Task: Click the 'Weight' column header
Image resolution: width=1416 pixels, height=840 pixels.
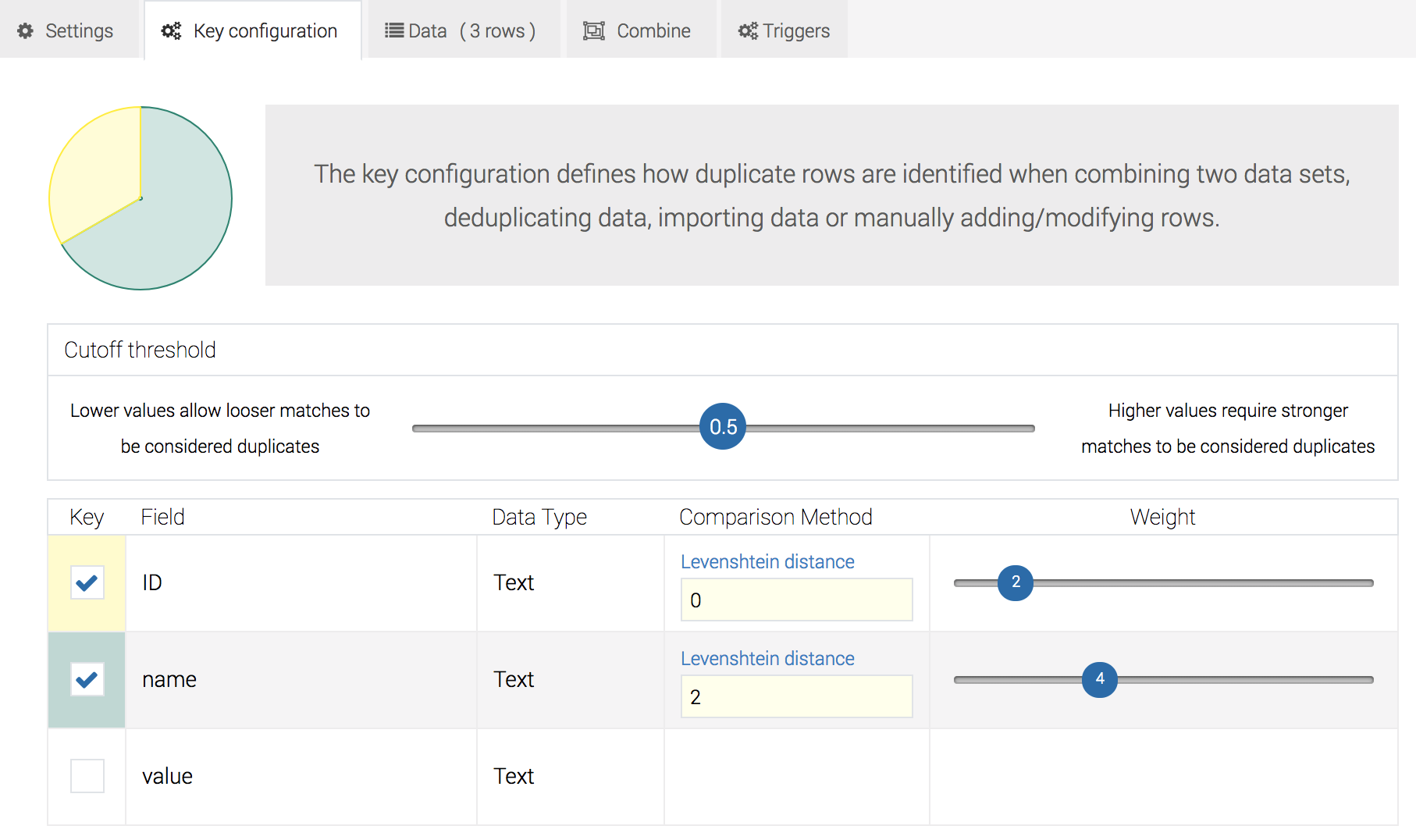Action: (x=1162, y=517)
